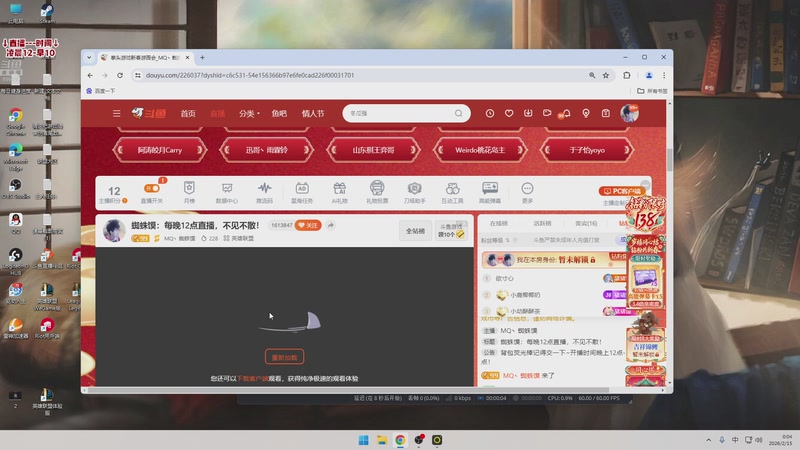Open 礼物投票 gift voting tool
800x450 pixels.
point(377,192)
